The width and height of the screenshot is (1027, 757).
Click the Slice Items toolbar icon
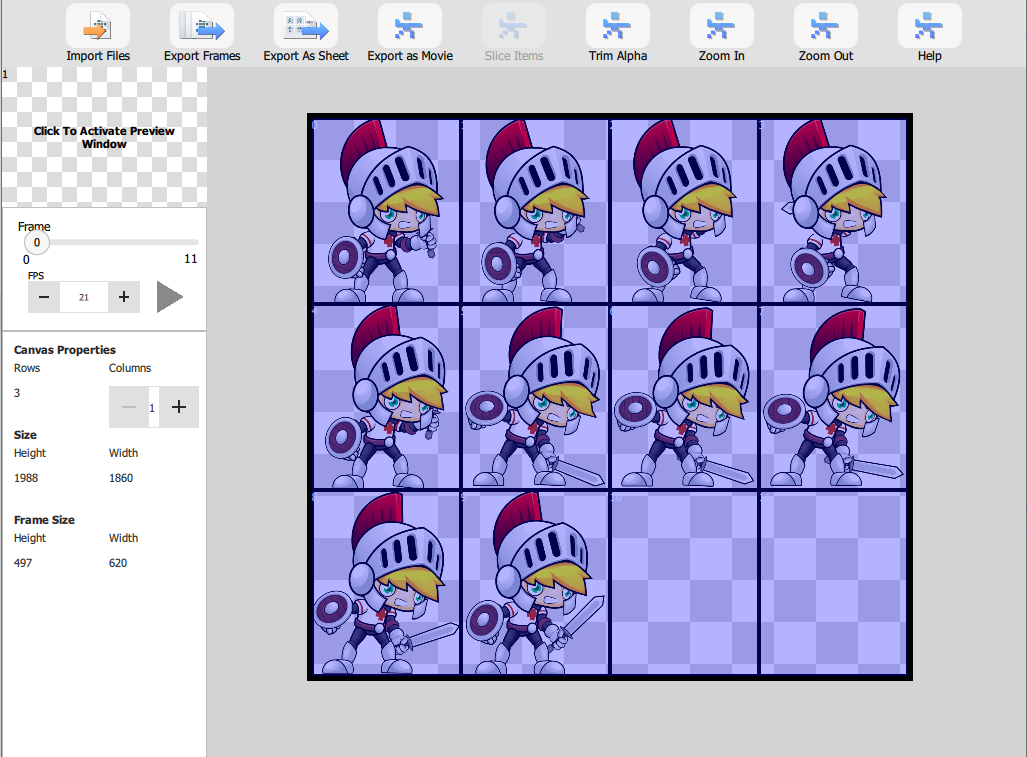coord(514,26)
